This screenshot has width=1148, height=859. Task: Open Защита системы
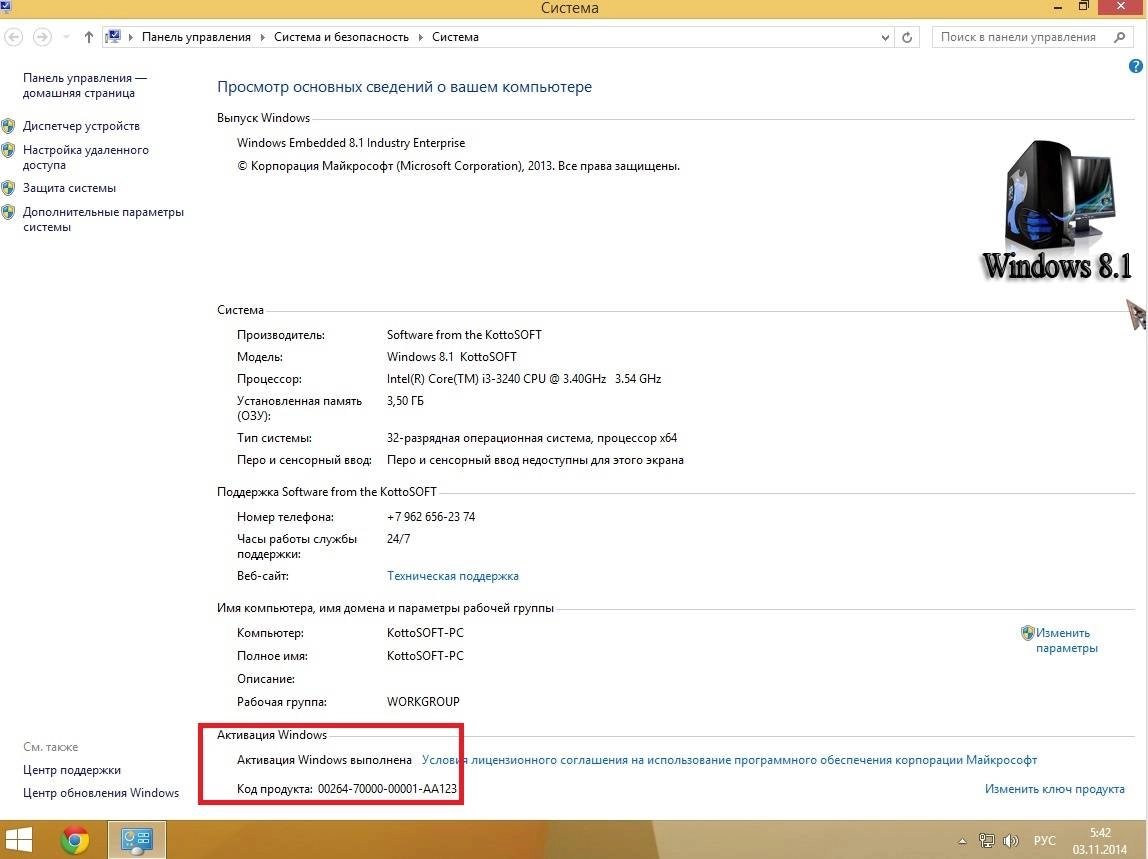point(69,188)
